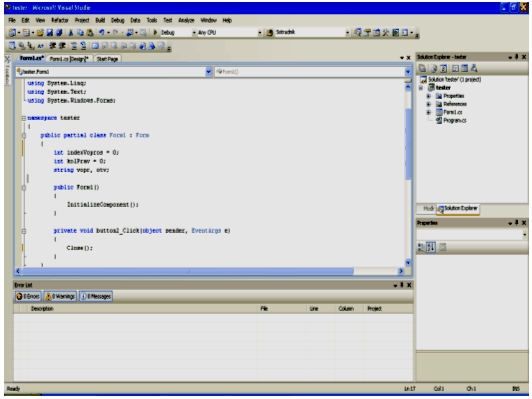Expand the References node in Solution Explorer
The height and width of the screenshot is (399, 532).
click(429, 104)
